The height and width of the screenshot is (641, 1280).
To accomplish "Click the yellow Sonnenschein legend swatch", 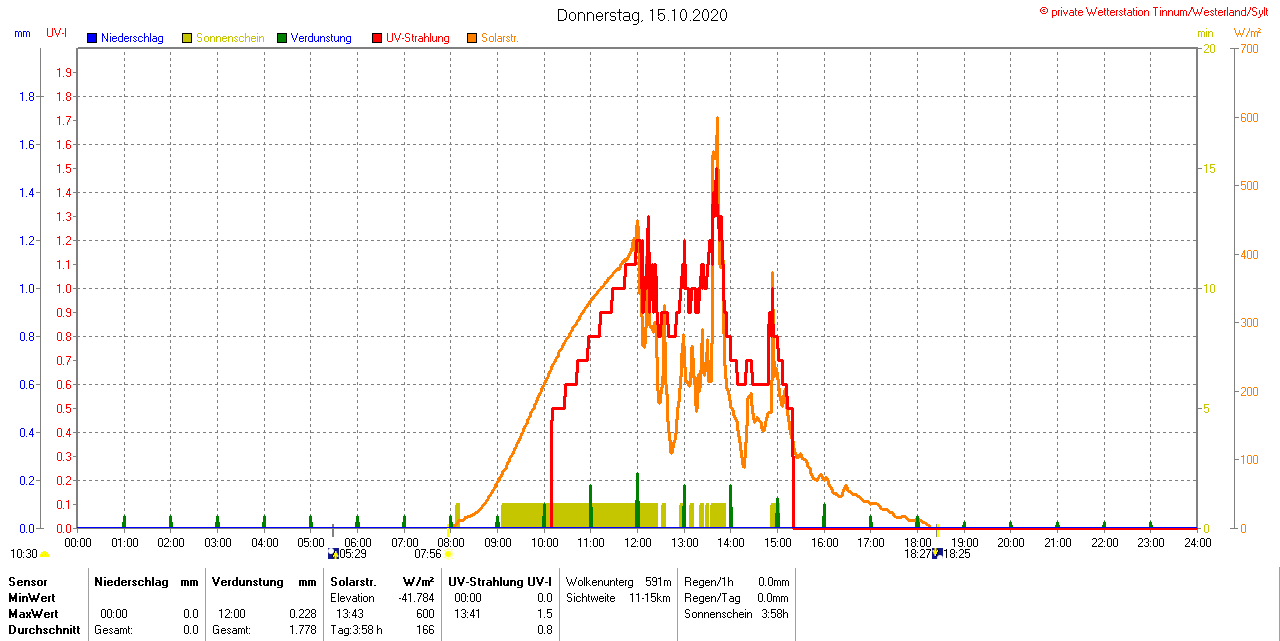I will 187,38.
